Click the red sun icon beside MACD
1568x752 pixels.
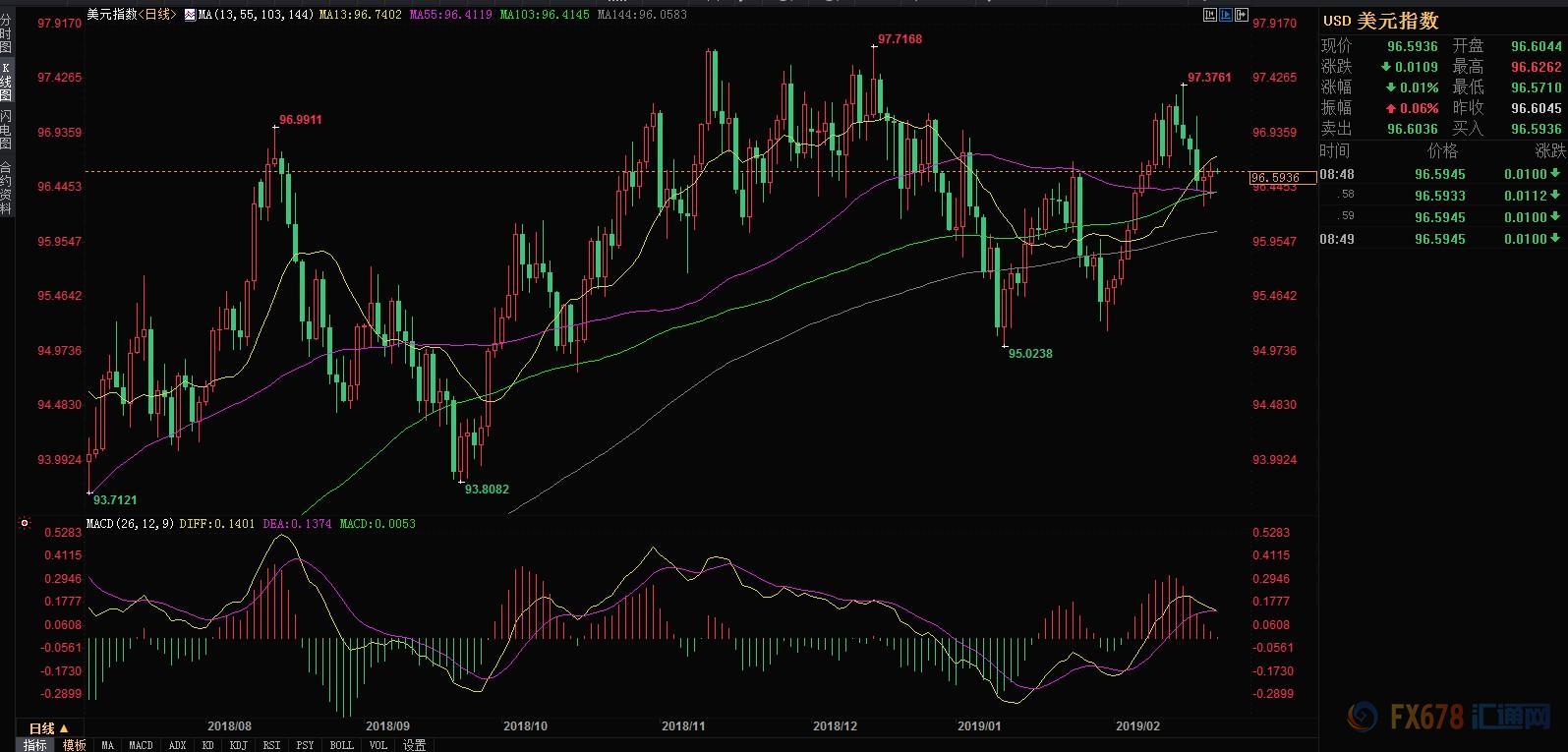(x=25, y=524)
